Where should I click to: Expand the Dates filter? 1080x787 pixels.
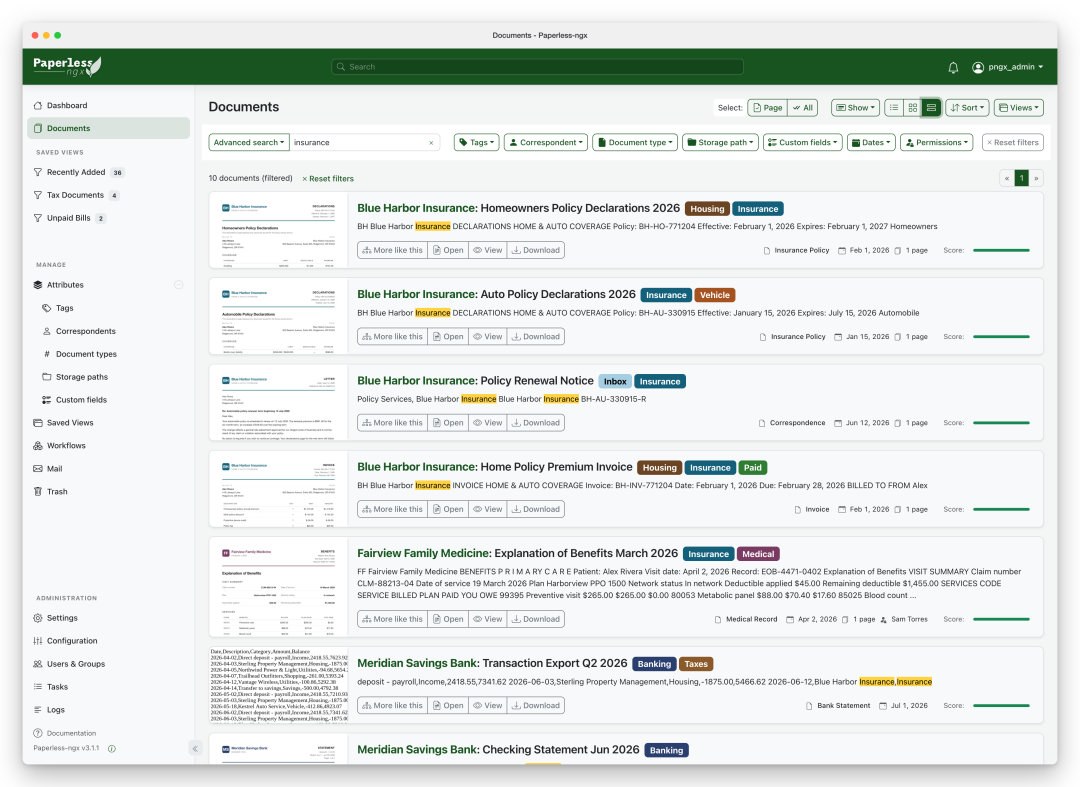pyautogui.click(x=871, y=143)
